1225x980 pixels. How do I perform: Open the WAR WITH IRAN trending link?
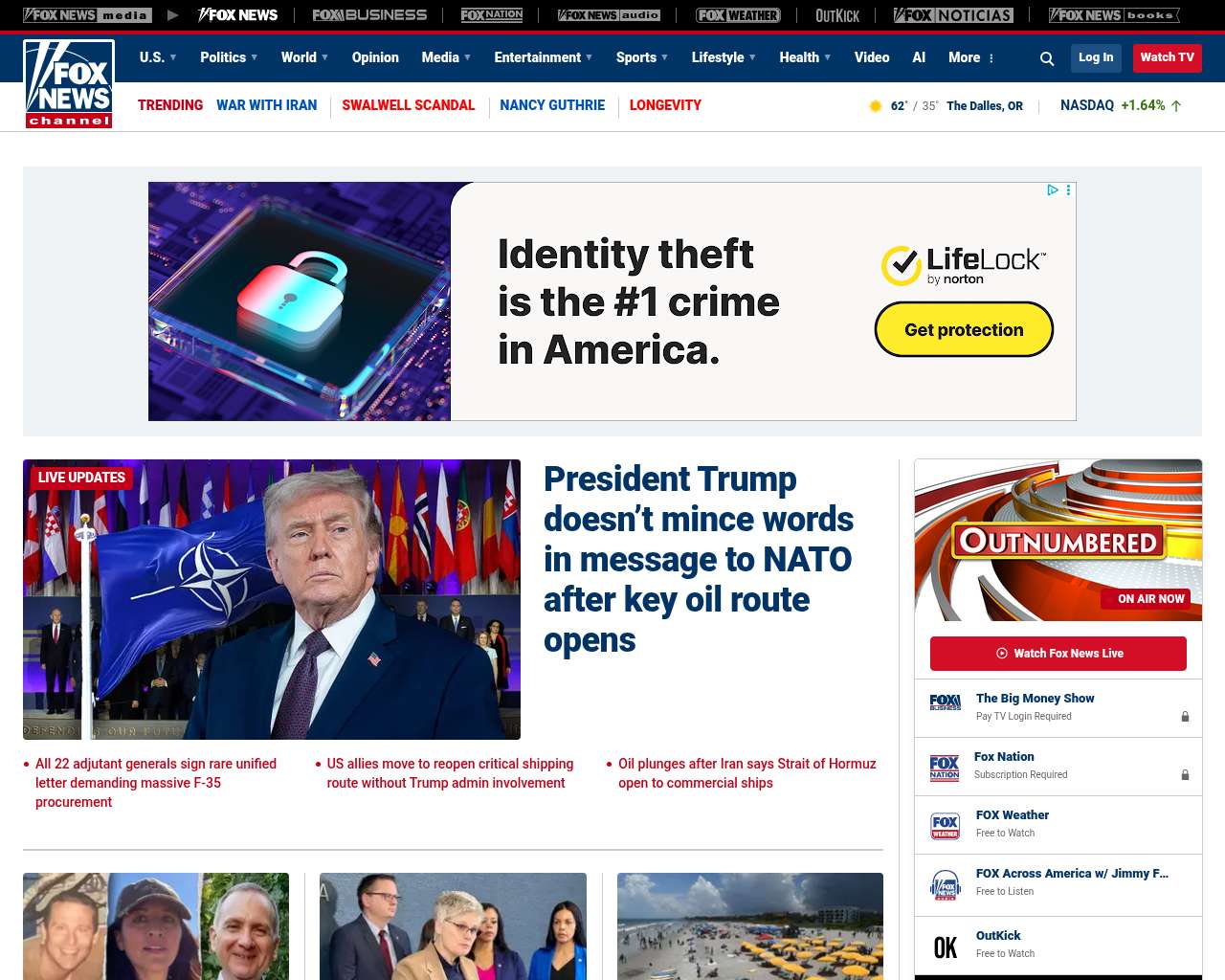coord(266,105)
